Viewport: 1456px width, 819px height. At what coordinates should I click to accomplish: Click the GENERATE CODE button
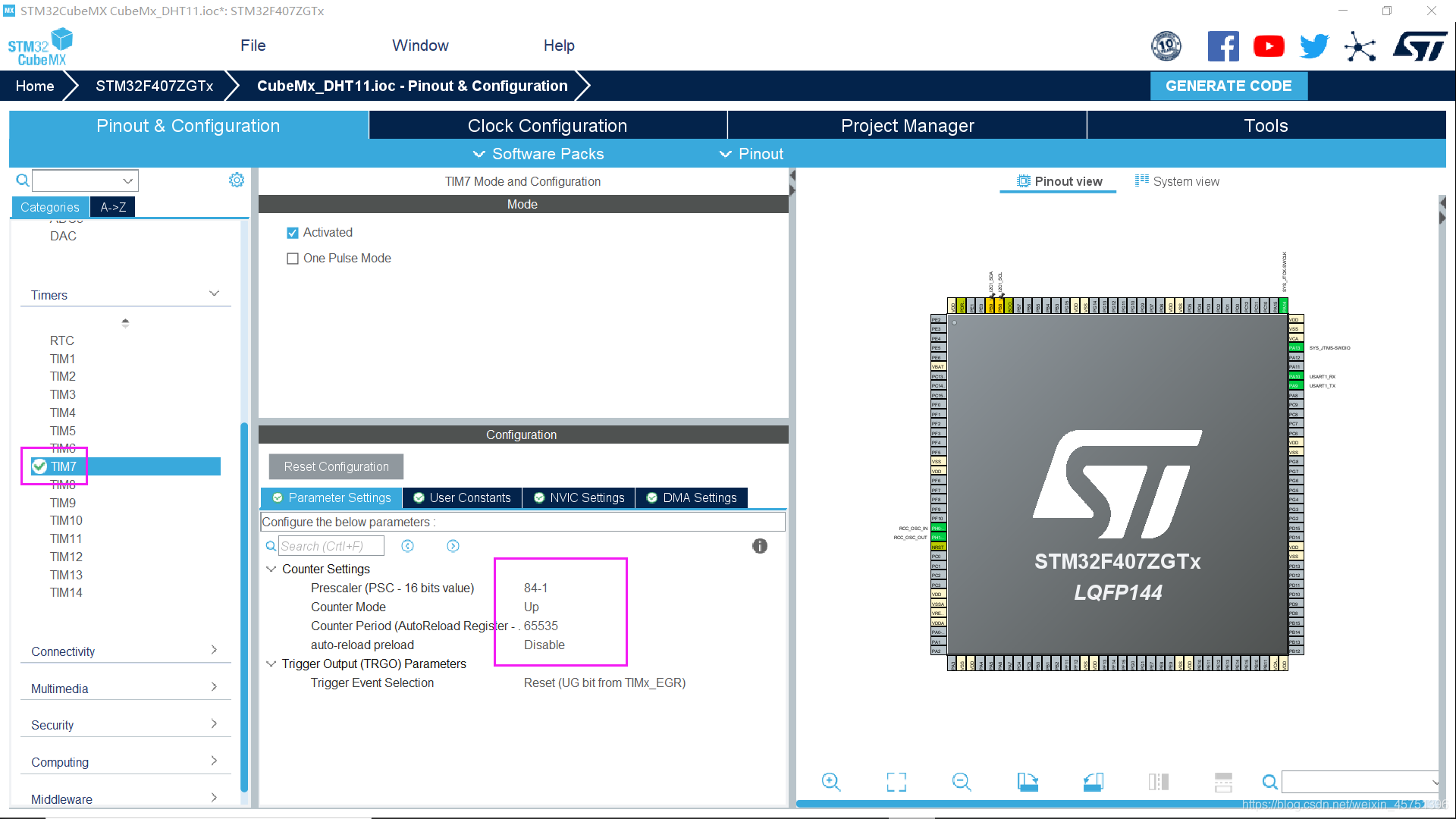pos(1228,86)
